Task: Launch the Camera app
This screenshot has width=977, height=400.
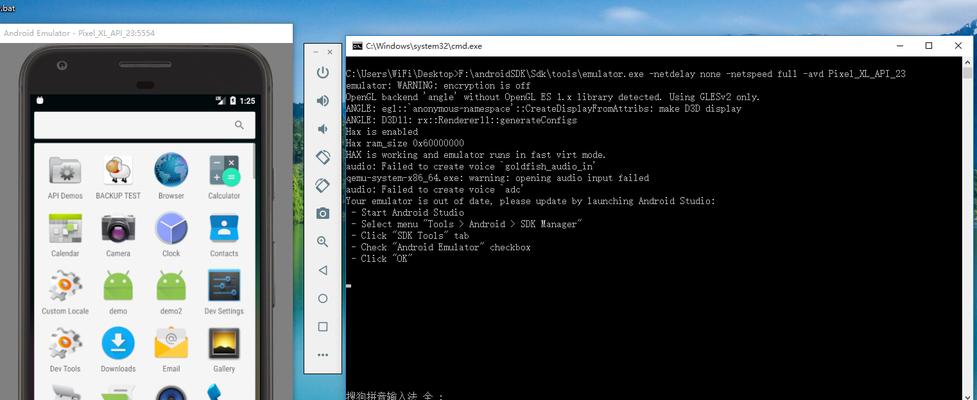Action: pyautogui.click(x=118, y=235)
